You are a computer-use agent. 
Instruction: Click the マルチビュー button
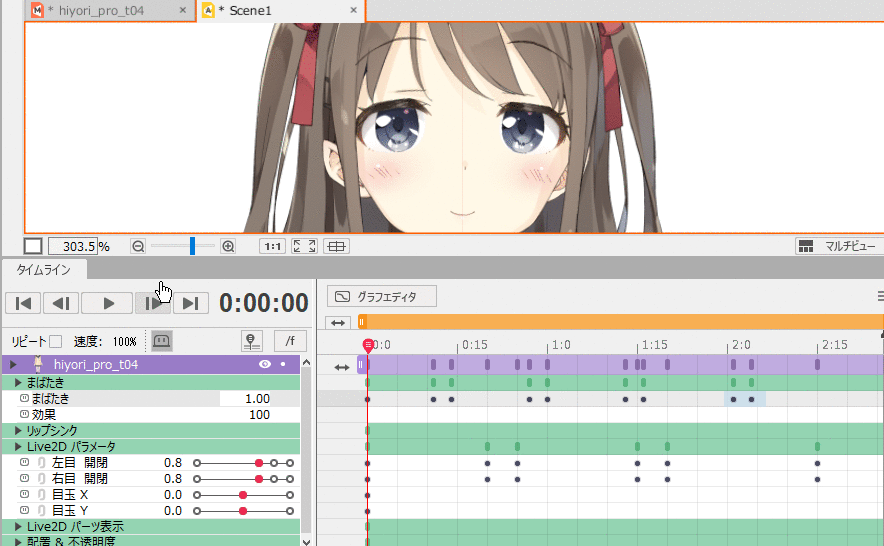click(x=838, y=246)
